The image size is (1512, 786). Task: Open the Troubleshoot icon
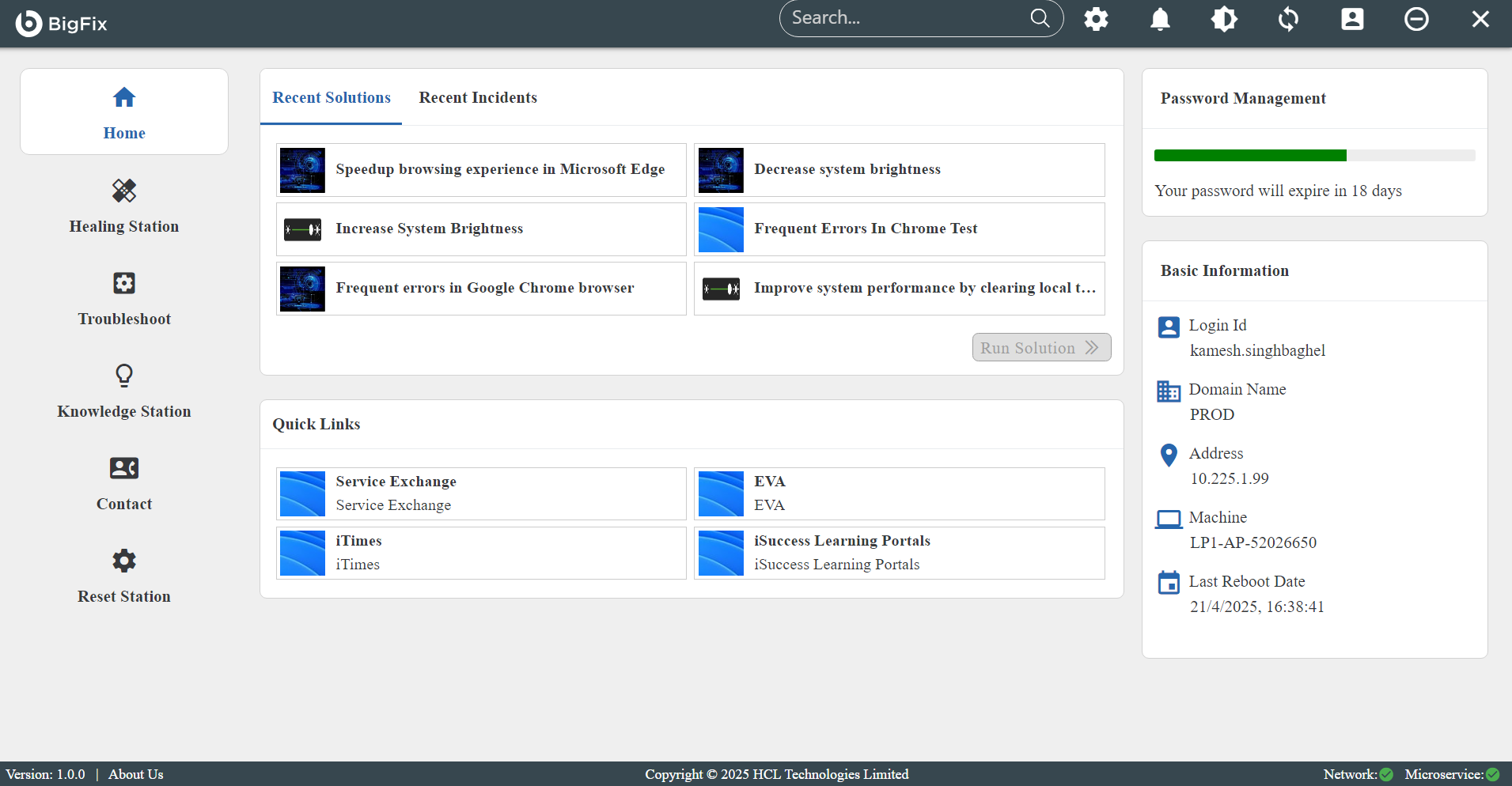[124, 283]
